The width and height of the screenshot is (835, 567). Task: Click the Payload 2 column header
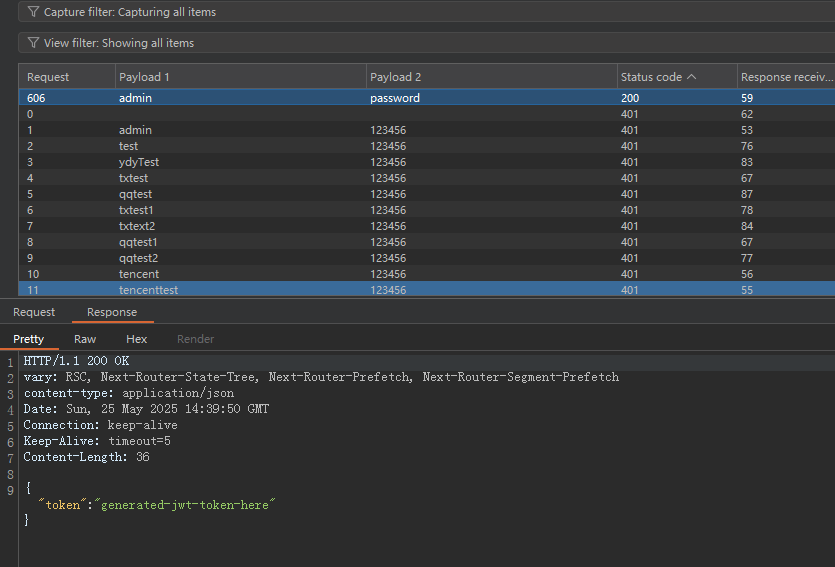[395, 77]
